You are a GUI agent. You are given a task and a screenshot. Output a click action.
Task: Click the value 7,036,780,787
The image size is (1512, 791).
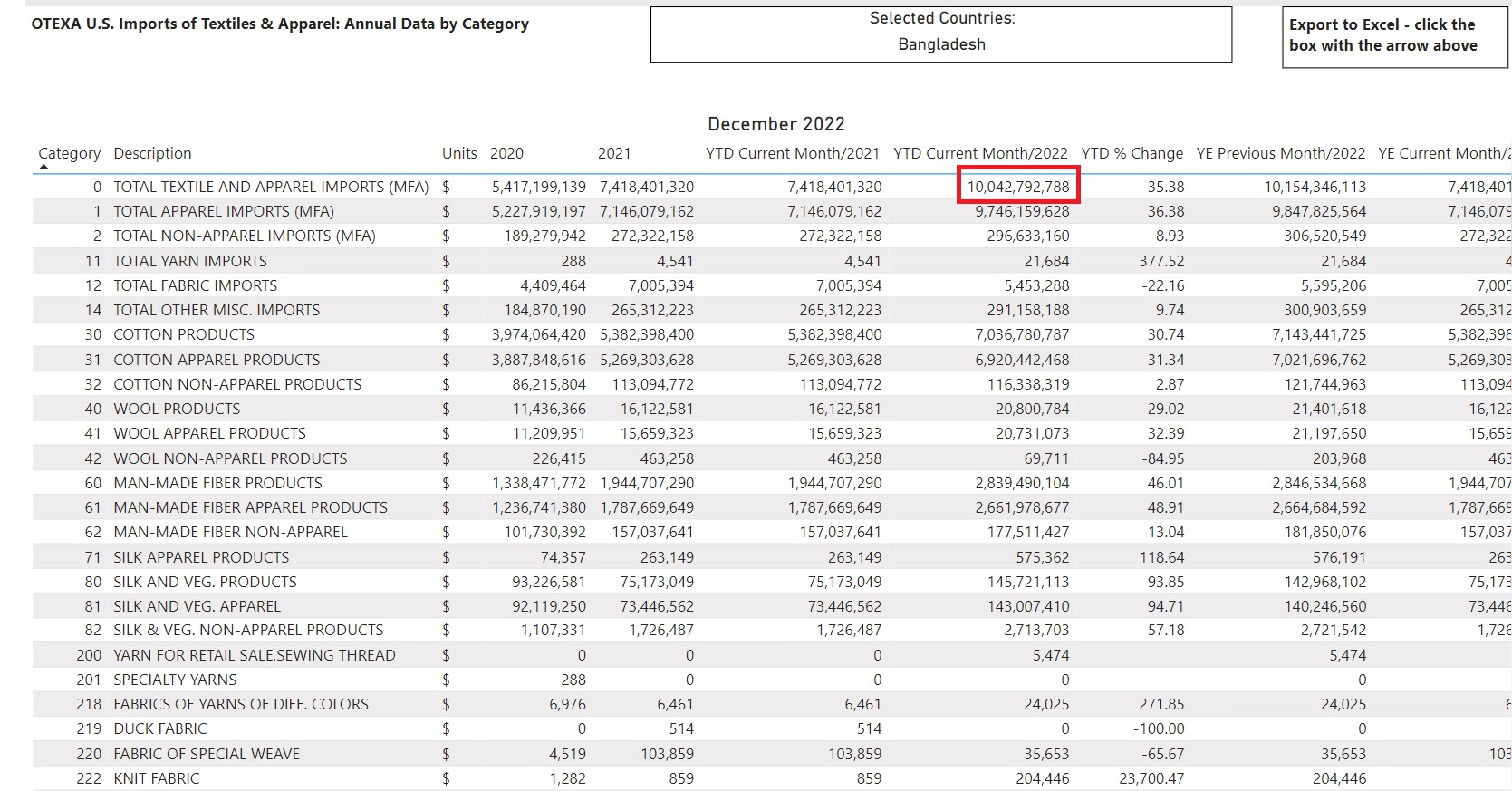click(x=1022, y=334)
